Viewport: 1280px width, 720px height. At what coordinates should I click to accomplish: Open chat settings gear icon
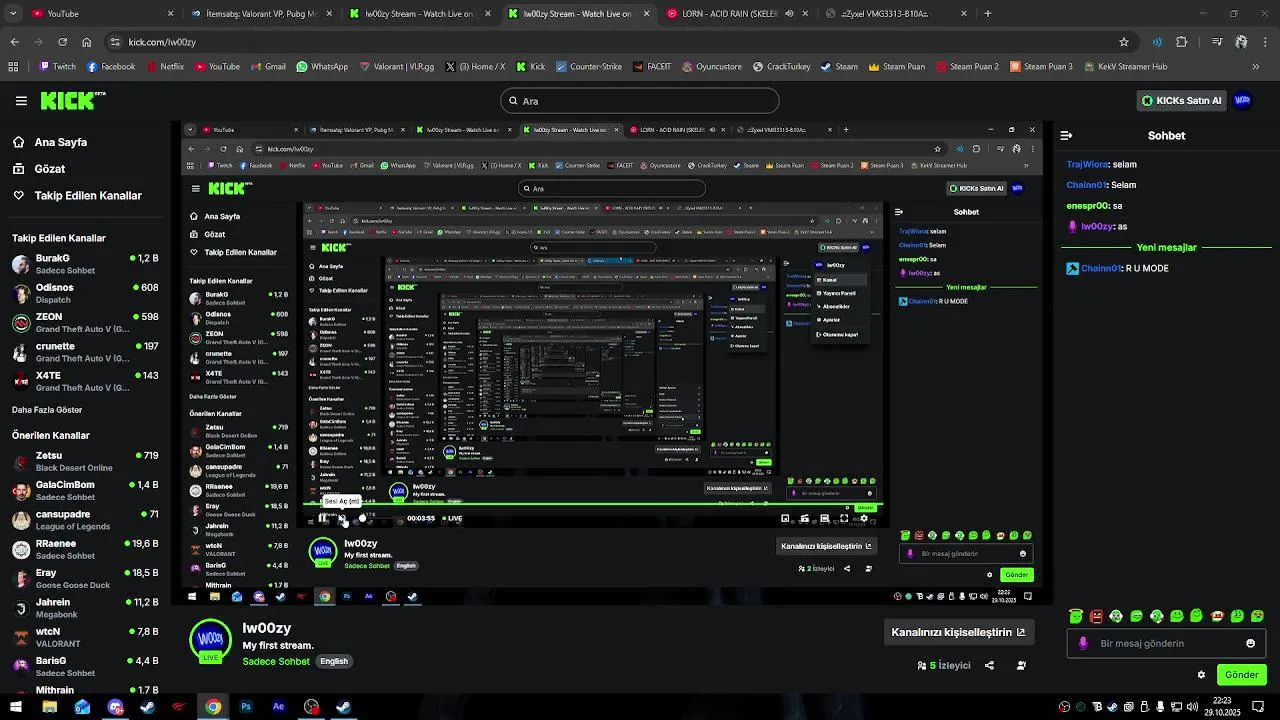click(1201, 675)
